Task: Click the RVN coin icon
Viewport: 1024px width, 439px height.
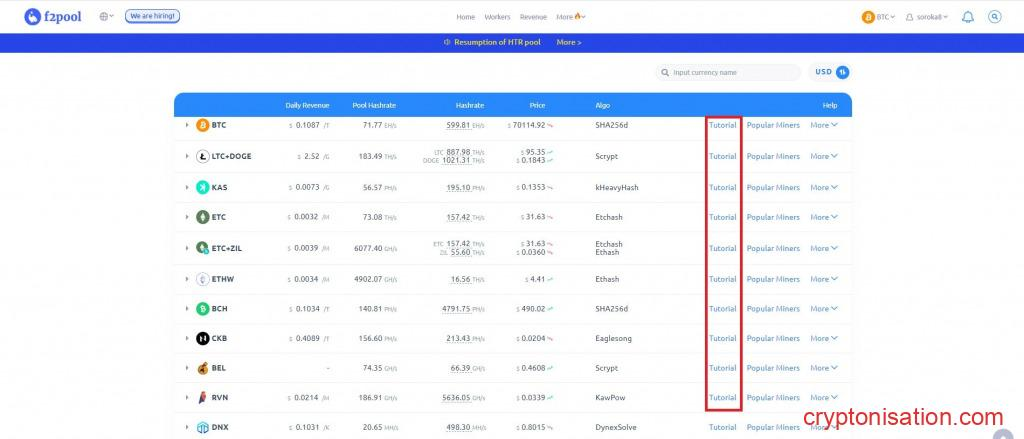Action: tap(203, 397)
